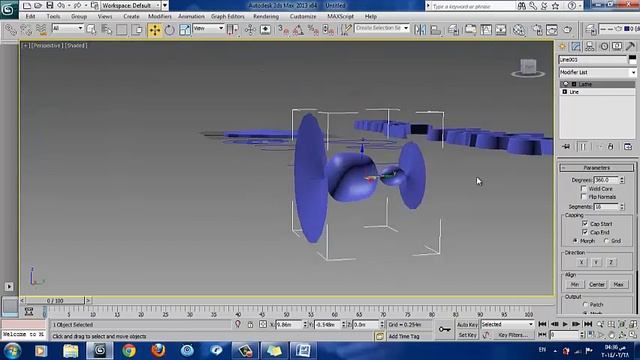Image resolution: width=640 pixels, height=360 pixels.
Task: Toggle Show End Result icon below stack
Action: [583, 147]
